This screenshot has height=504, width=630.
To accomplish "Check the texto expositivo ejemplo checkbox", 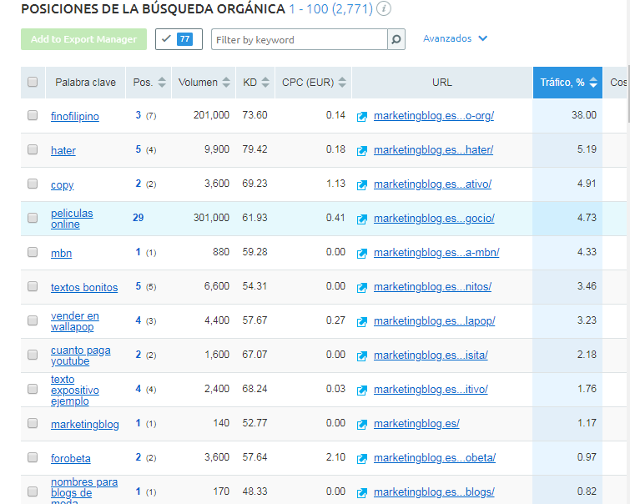I will (x=33, y=389).
